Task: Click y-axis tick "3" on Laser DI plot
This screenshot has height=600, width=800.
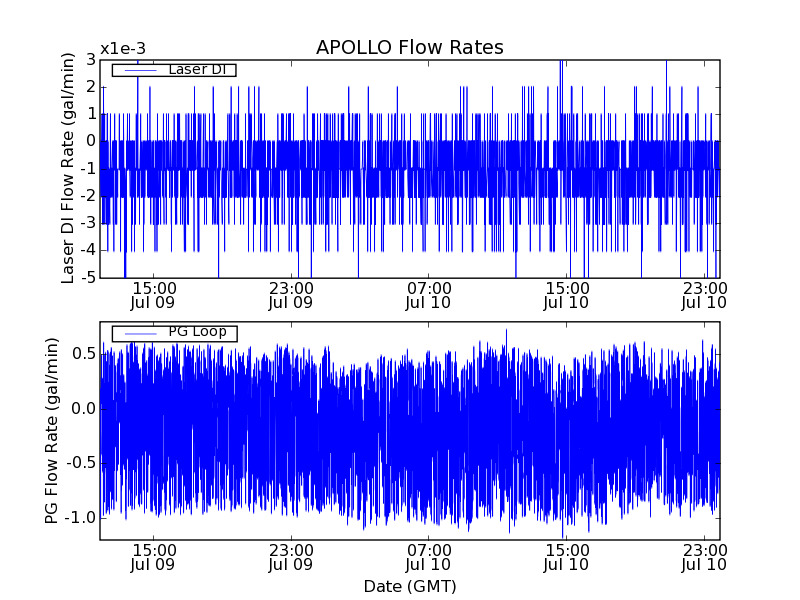Action: tap(91, 60)
